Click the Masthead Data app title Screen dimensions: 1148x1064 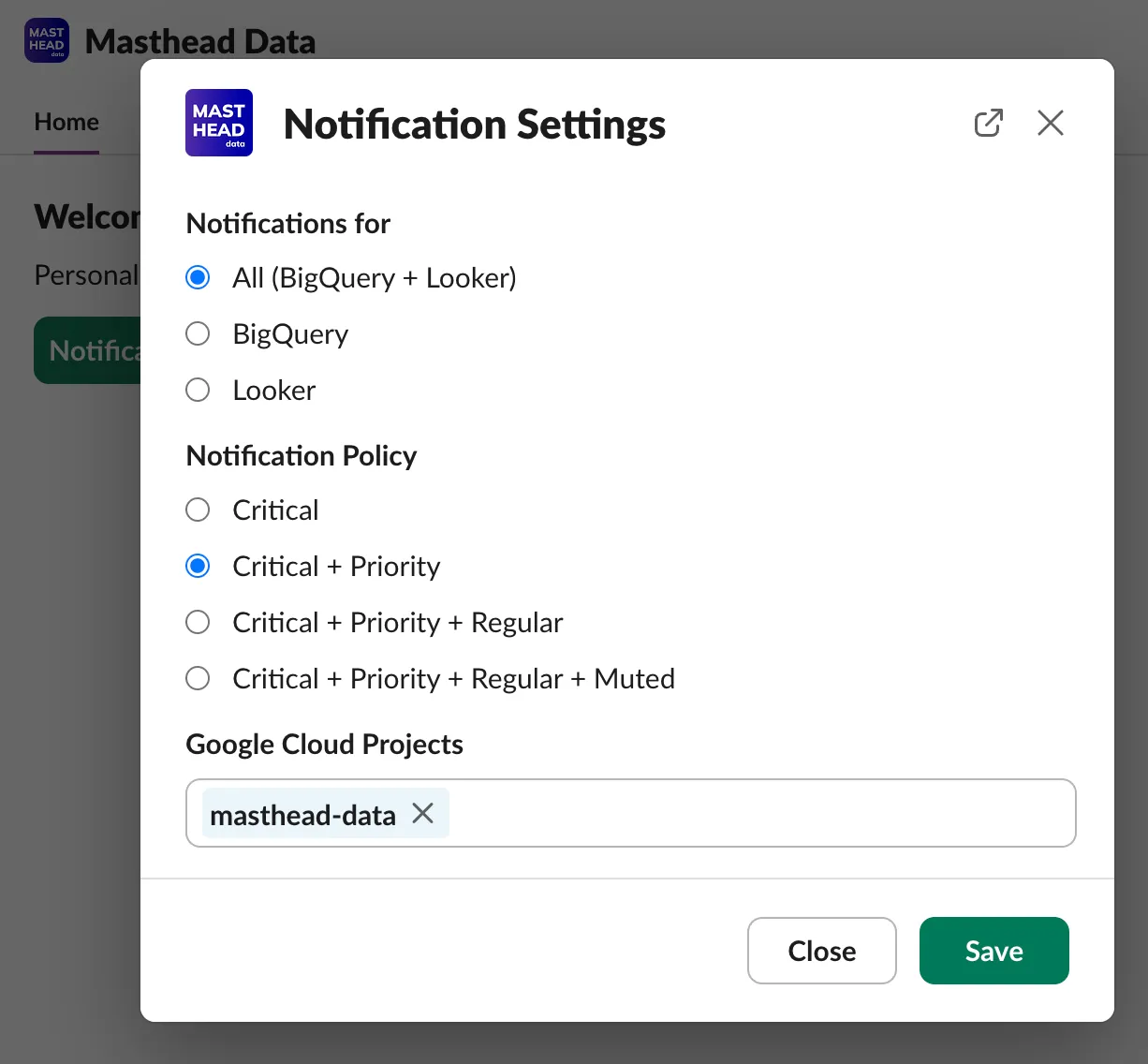(200, 42)
